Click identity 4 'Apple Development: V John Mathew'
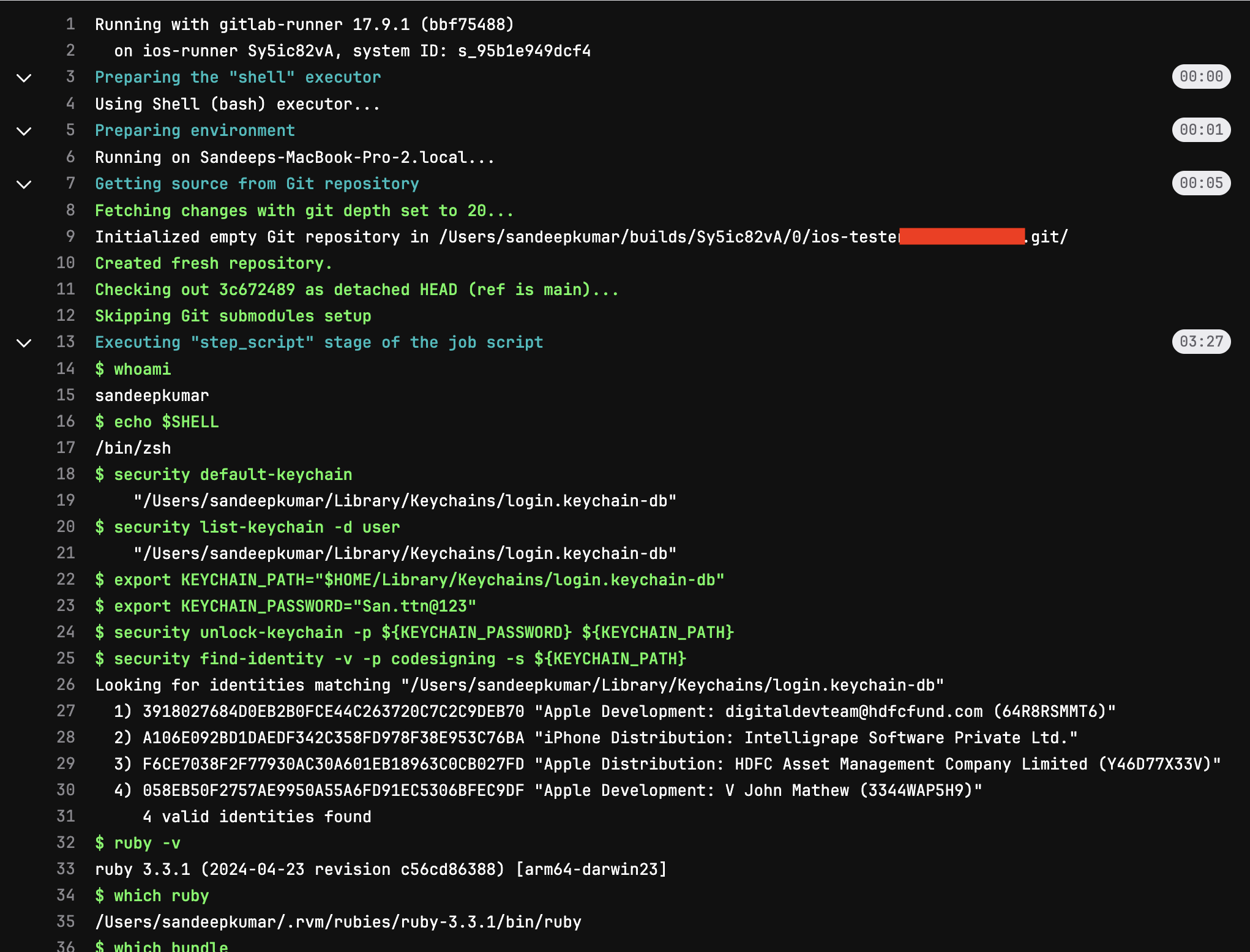 548,790
